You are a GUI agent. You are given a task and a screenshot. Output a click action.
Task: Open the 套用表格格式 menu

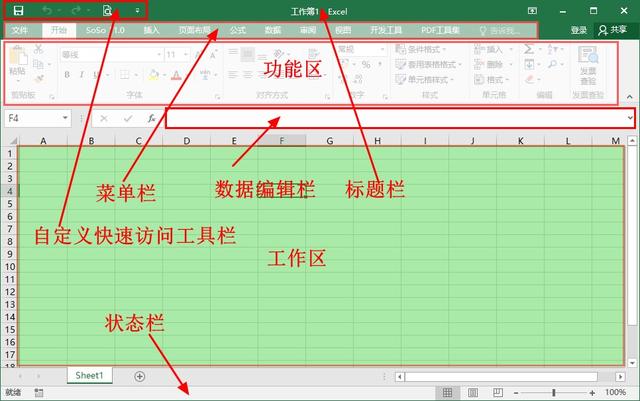click(429, 65)
